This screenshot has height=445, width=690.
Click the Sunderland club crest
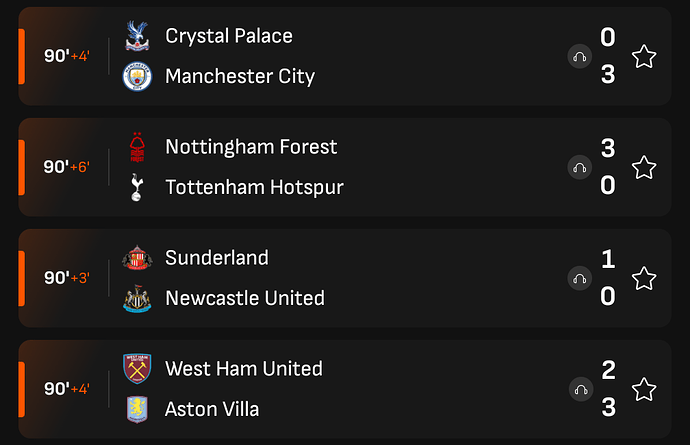point(135,258)
